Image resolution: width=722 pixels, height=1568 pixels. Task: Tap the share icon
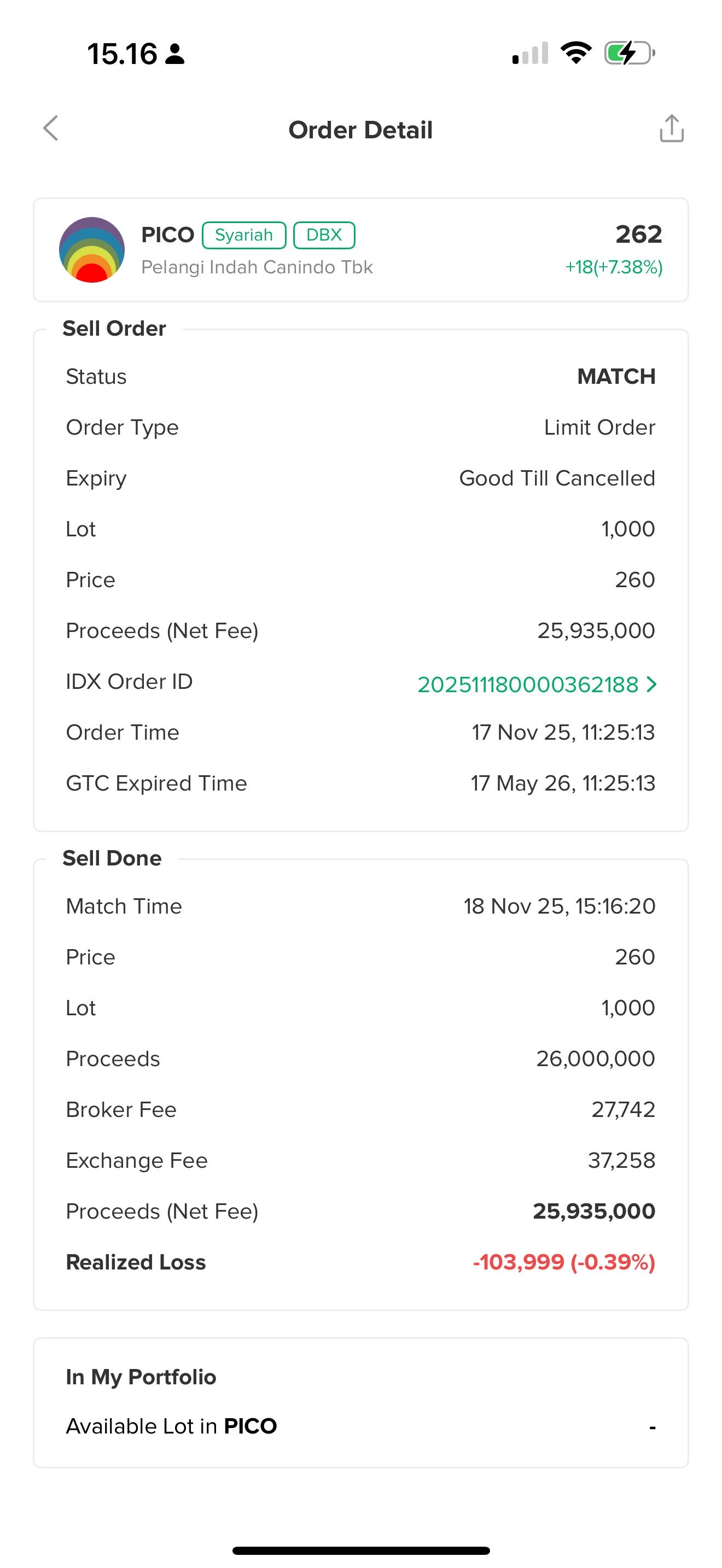[672, 128]
